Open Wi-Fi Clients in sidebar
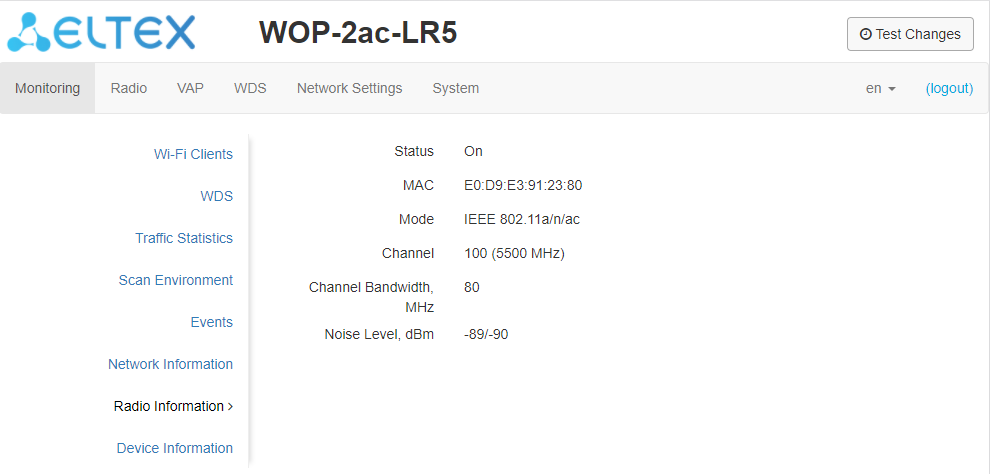Viewport: 990px width, 474px height. click(x=193, y=154)
